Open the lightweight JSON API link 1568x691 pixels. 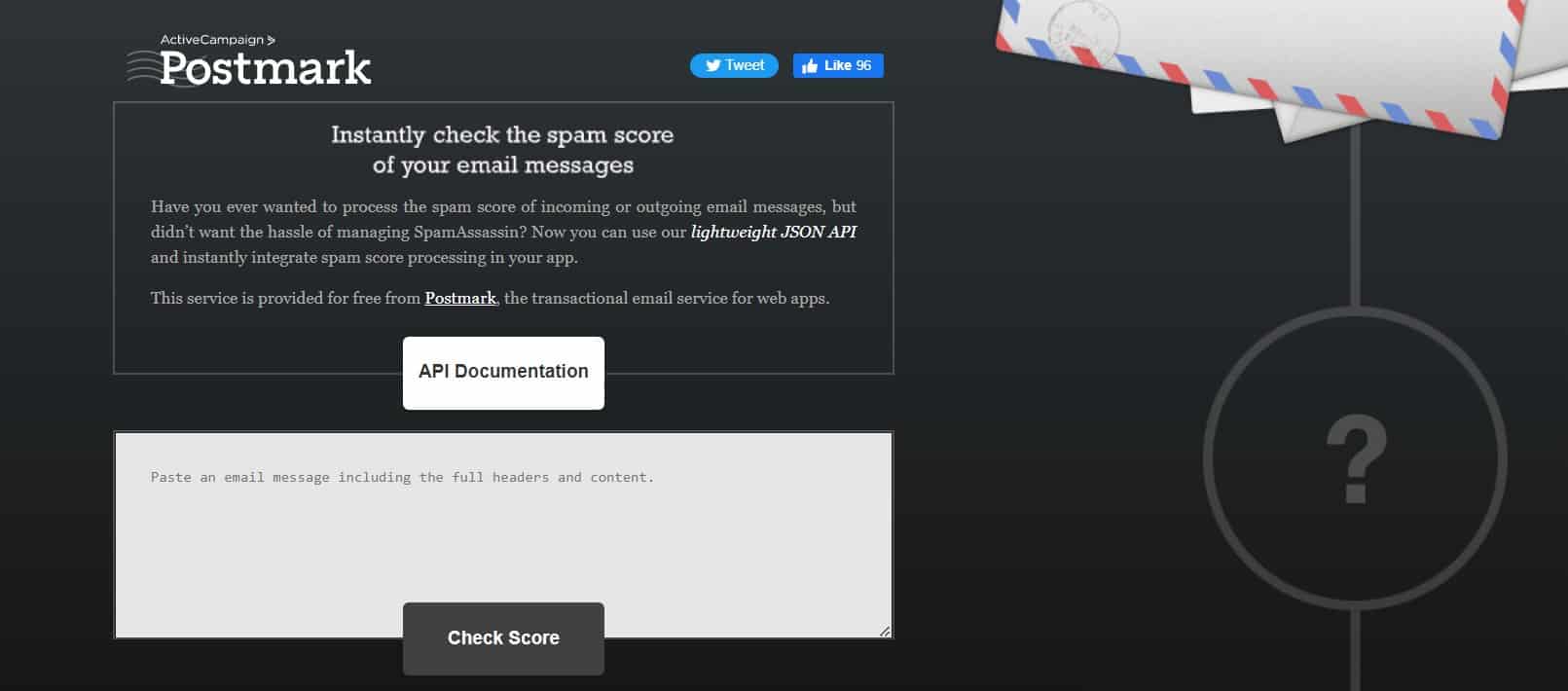click(x=774, y=232)
